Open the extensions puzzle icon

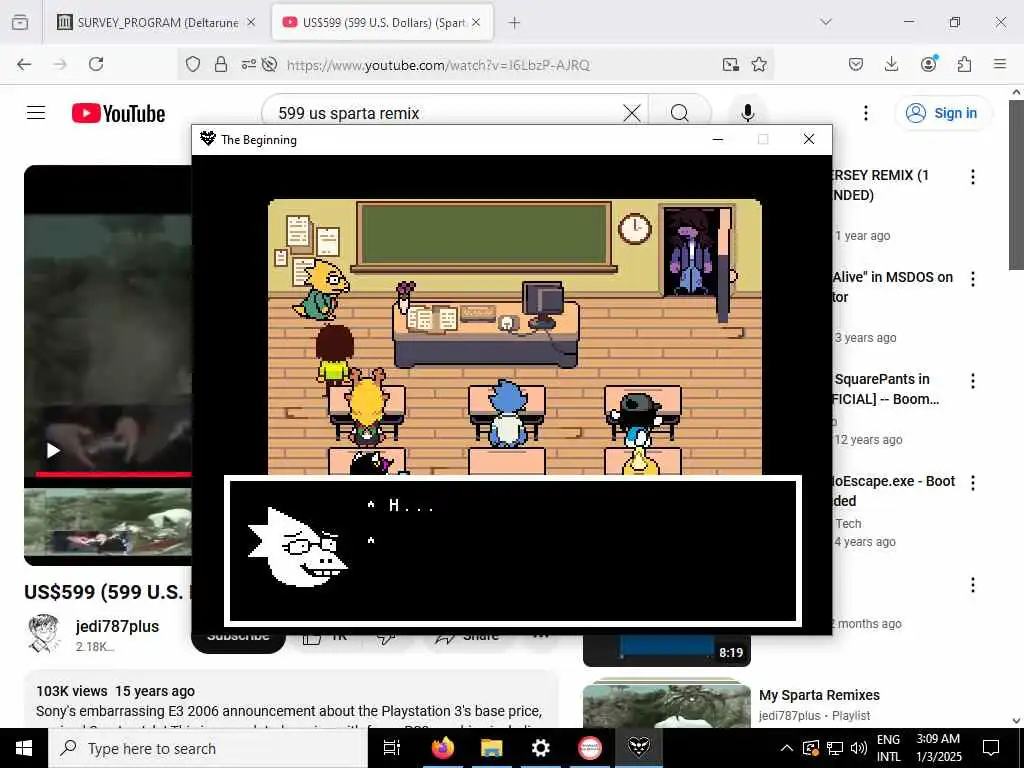coord(964,64)
